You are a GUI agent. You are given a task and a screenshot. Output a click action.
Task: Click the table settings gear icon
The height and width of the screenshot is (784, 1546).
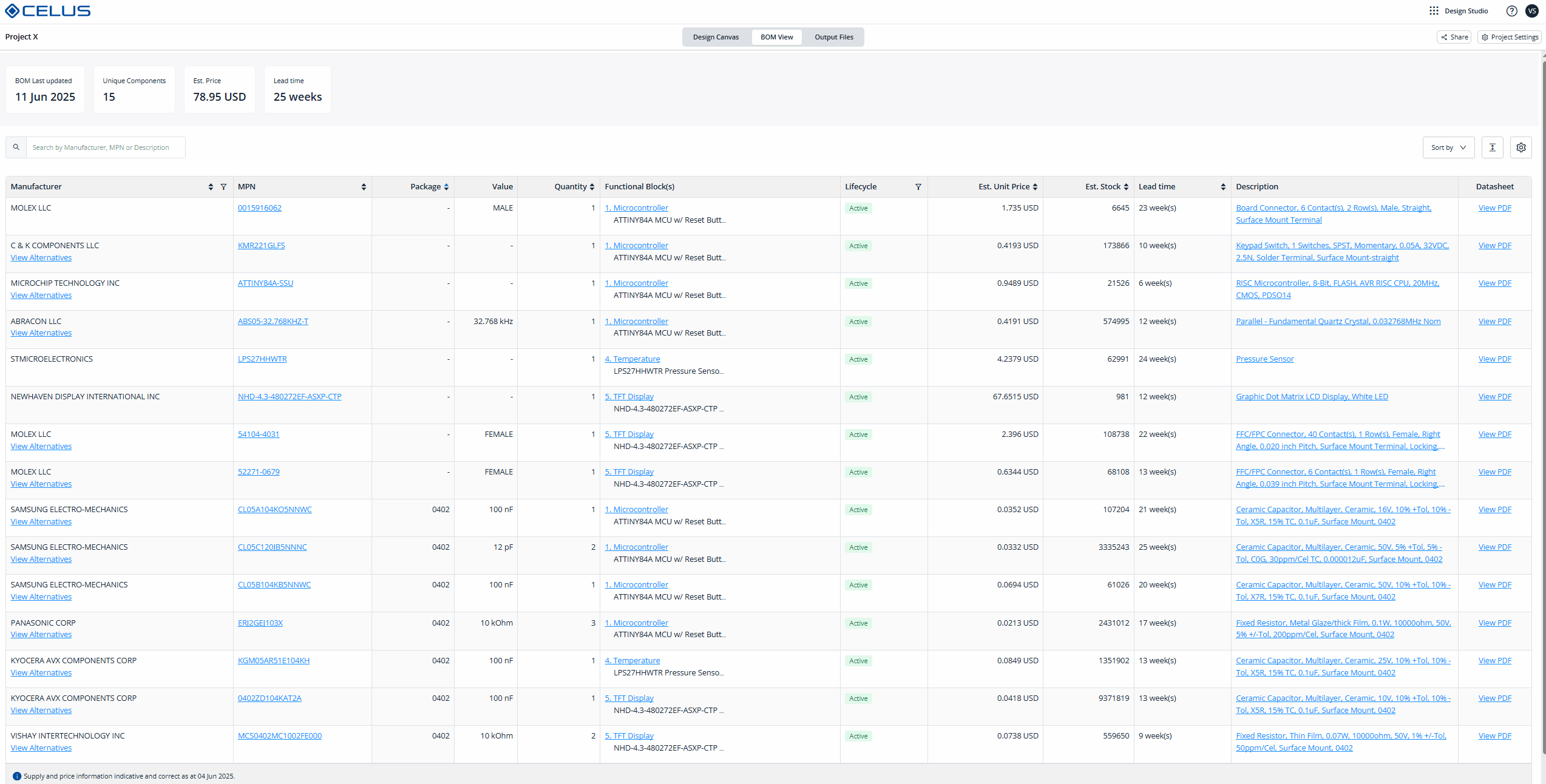click(1521, 147)
